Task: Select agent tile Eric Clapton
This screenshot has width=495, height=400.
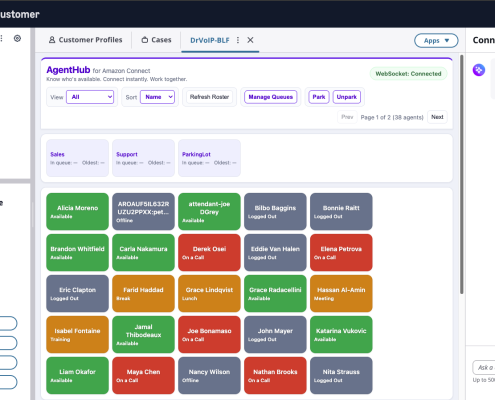Action: (77, 294)
